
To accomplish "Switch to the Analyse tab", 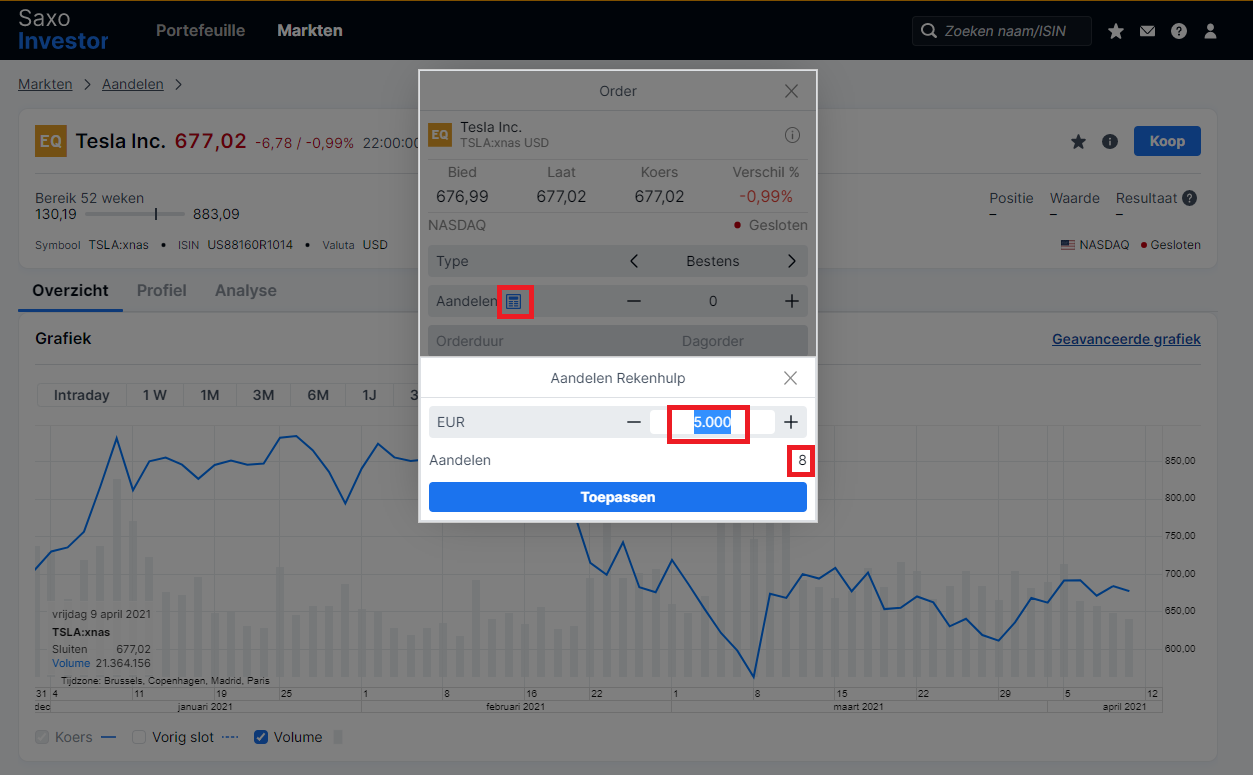I will [x=246, y=290].
